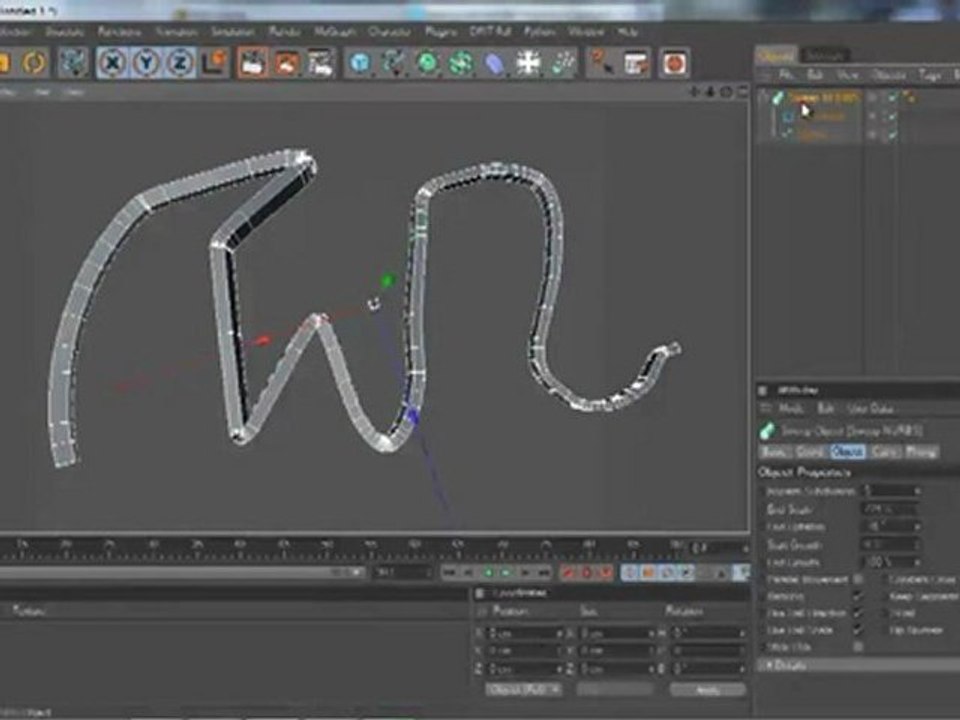Viewport: 960px width, 720px height.
Task: Open the MoGraph menu
Action: click(x=335, y=31)
